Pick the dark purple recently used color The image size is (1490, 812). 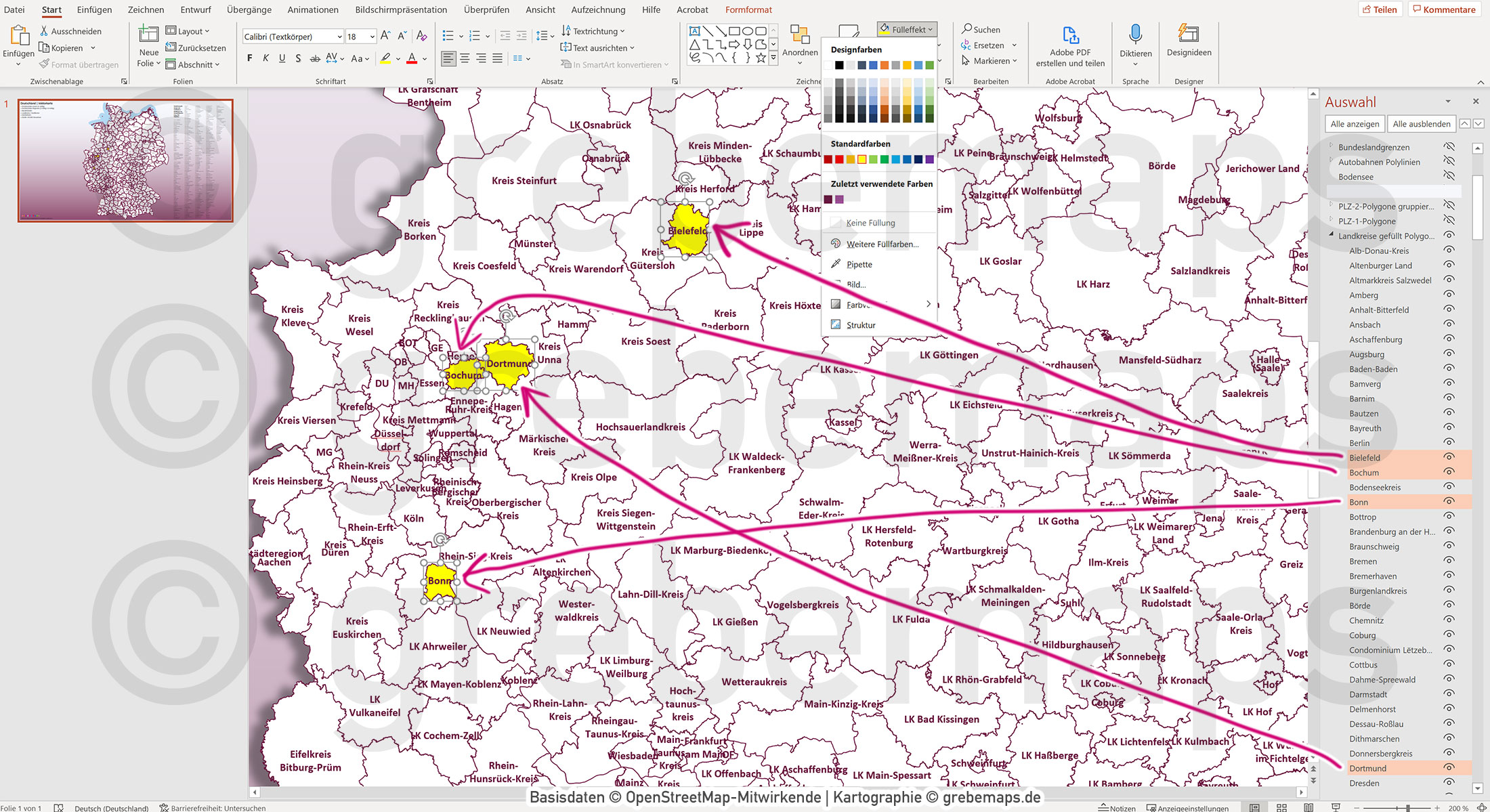coord(828,200)
